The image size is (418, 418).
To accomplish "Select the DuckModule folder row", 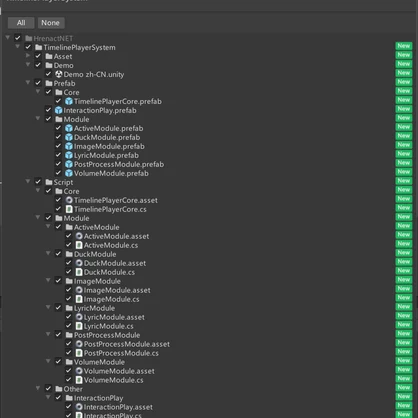I will pos(209,254).
